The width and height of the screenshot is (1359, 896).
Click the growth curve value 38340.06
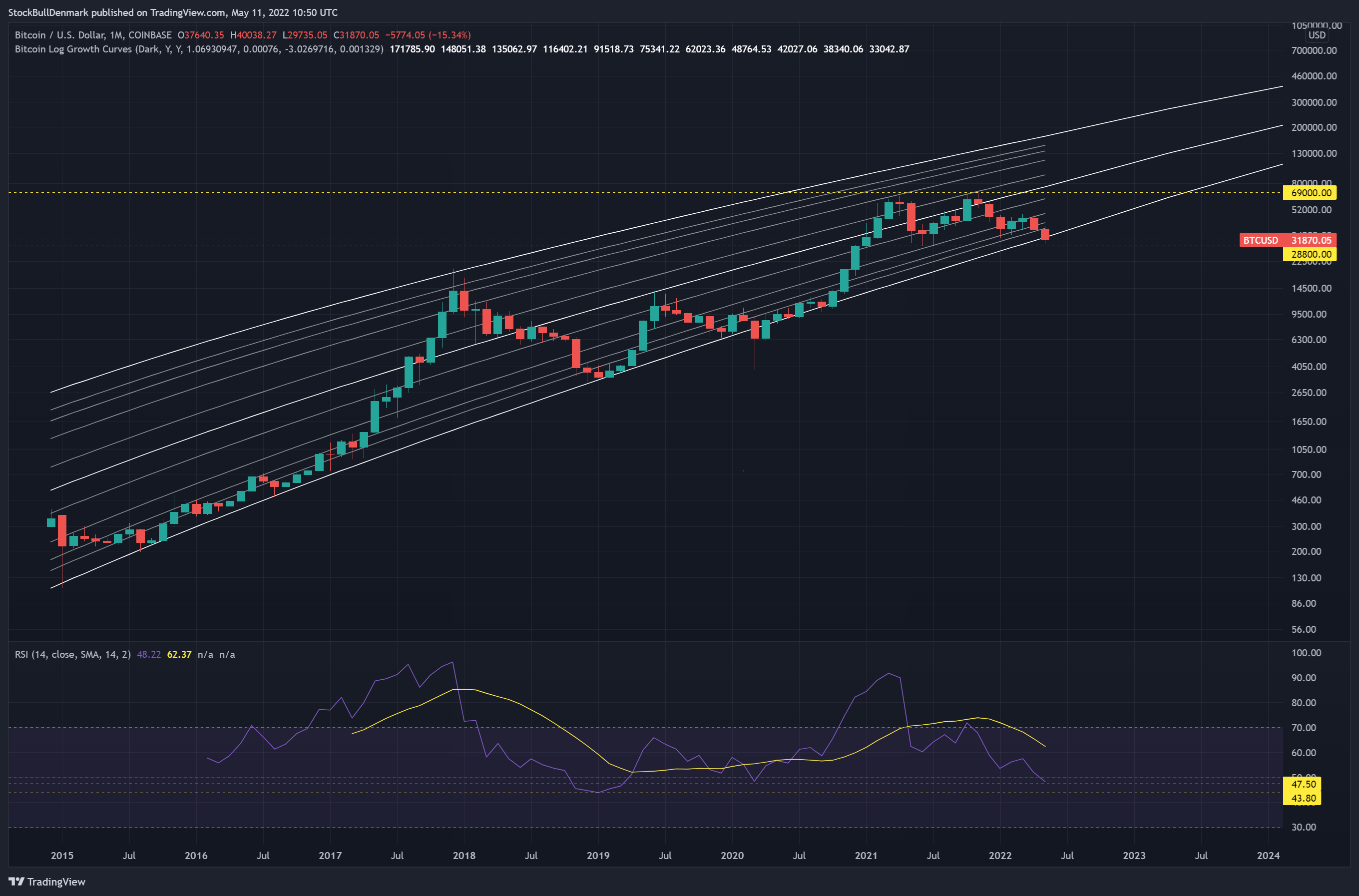[x=843, y=49]
